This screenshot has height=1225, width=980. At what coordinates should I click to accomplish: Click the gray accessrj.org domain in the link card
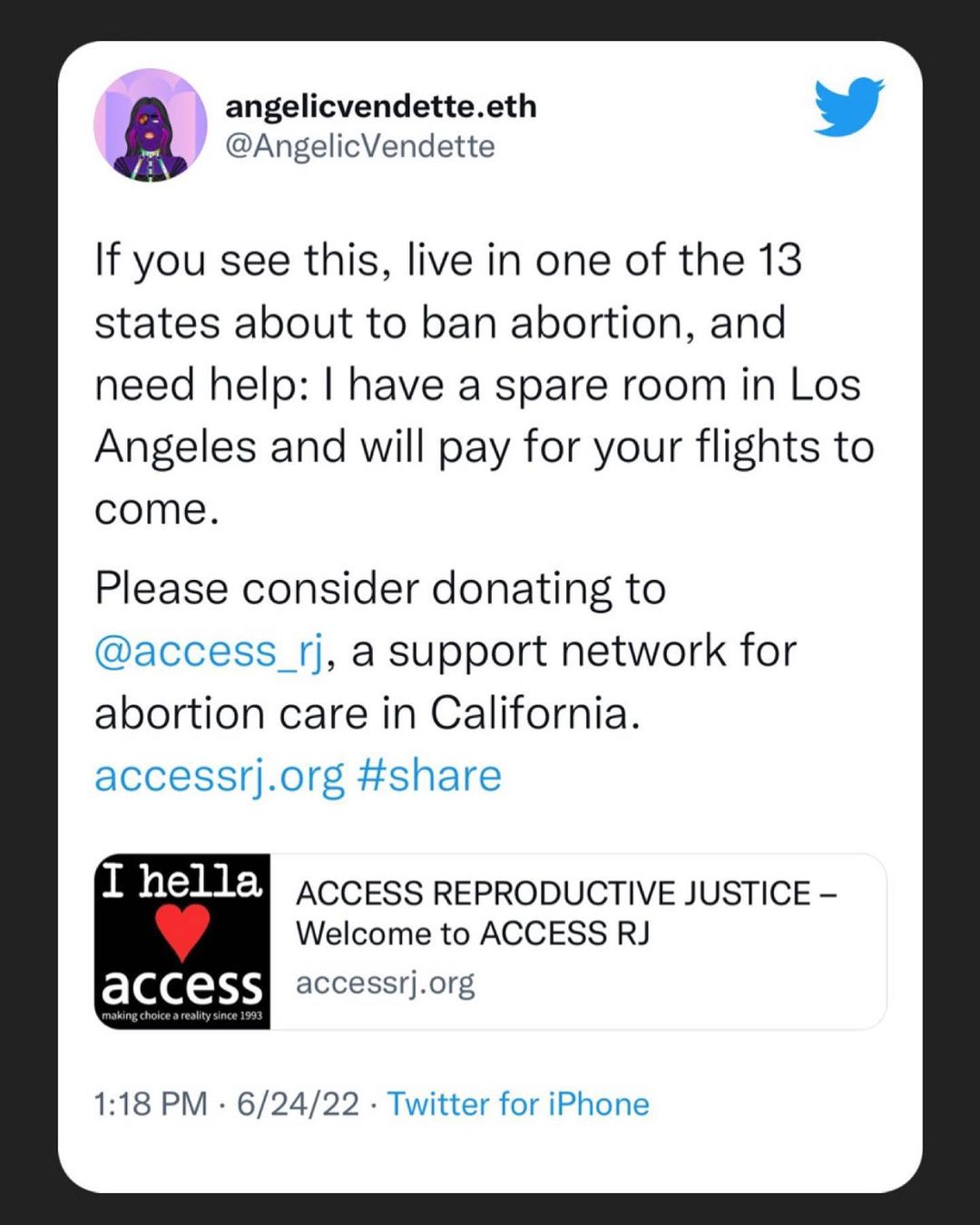(x=385, y=983)
